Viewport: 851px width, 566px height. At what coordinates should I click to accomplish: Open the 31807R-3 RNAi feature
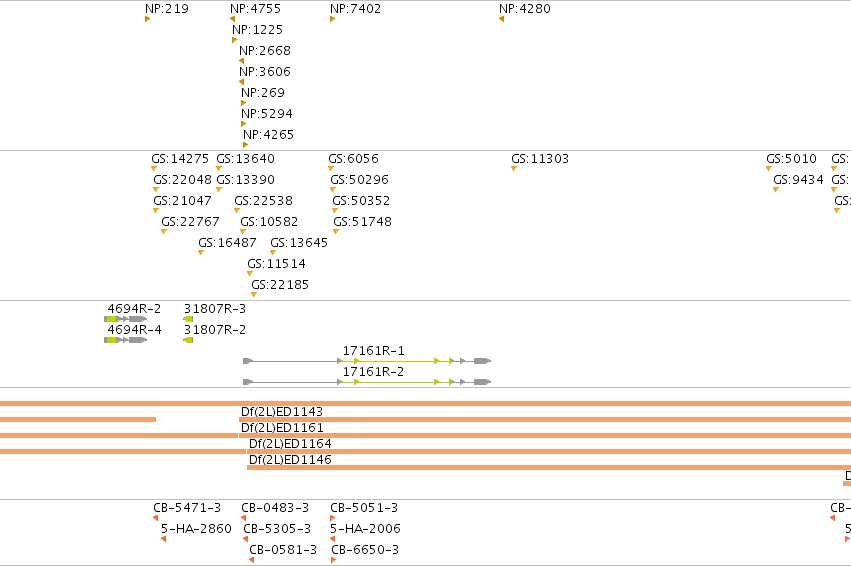[x=188, y=319]
